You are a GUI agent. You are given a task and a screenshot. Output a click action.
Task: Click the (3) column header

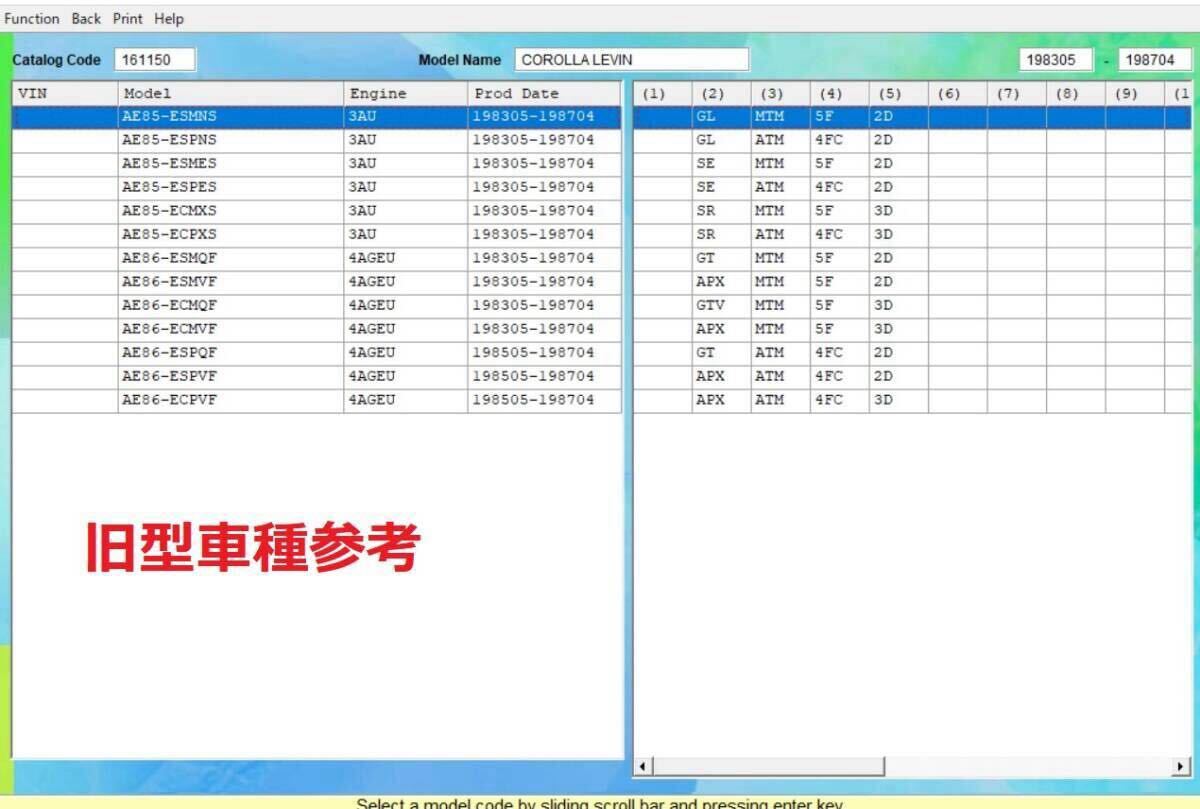780,93
